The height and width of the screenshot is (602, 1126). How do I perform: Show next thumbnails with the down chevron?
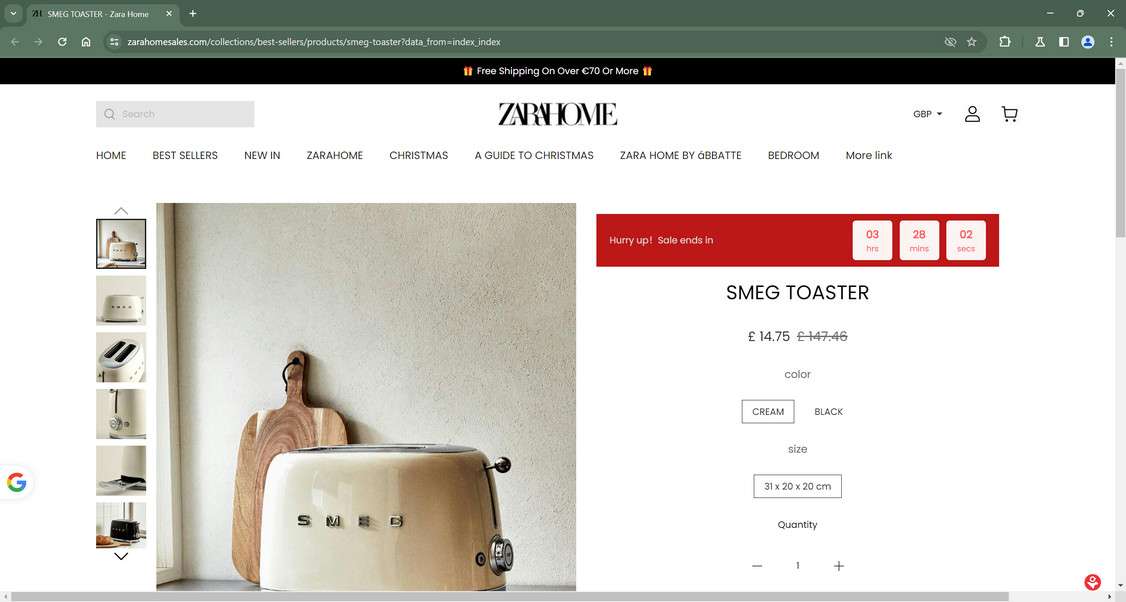121,556
